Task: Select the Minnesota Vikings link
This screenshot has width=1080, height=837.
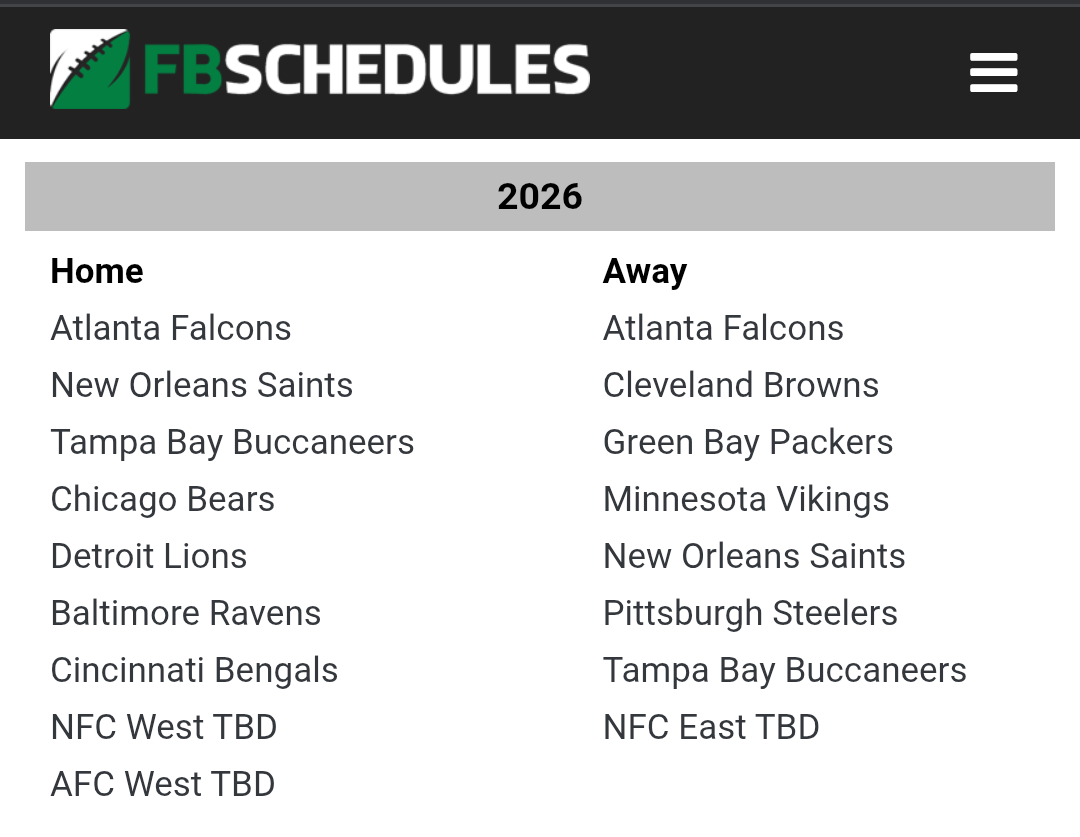Action: tap(746, 499)
